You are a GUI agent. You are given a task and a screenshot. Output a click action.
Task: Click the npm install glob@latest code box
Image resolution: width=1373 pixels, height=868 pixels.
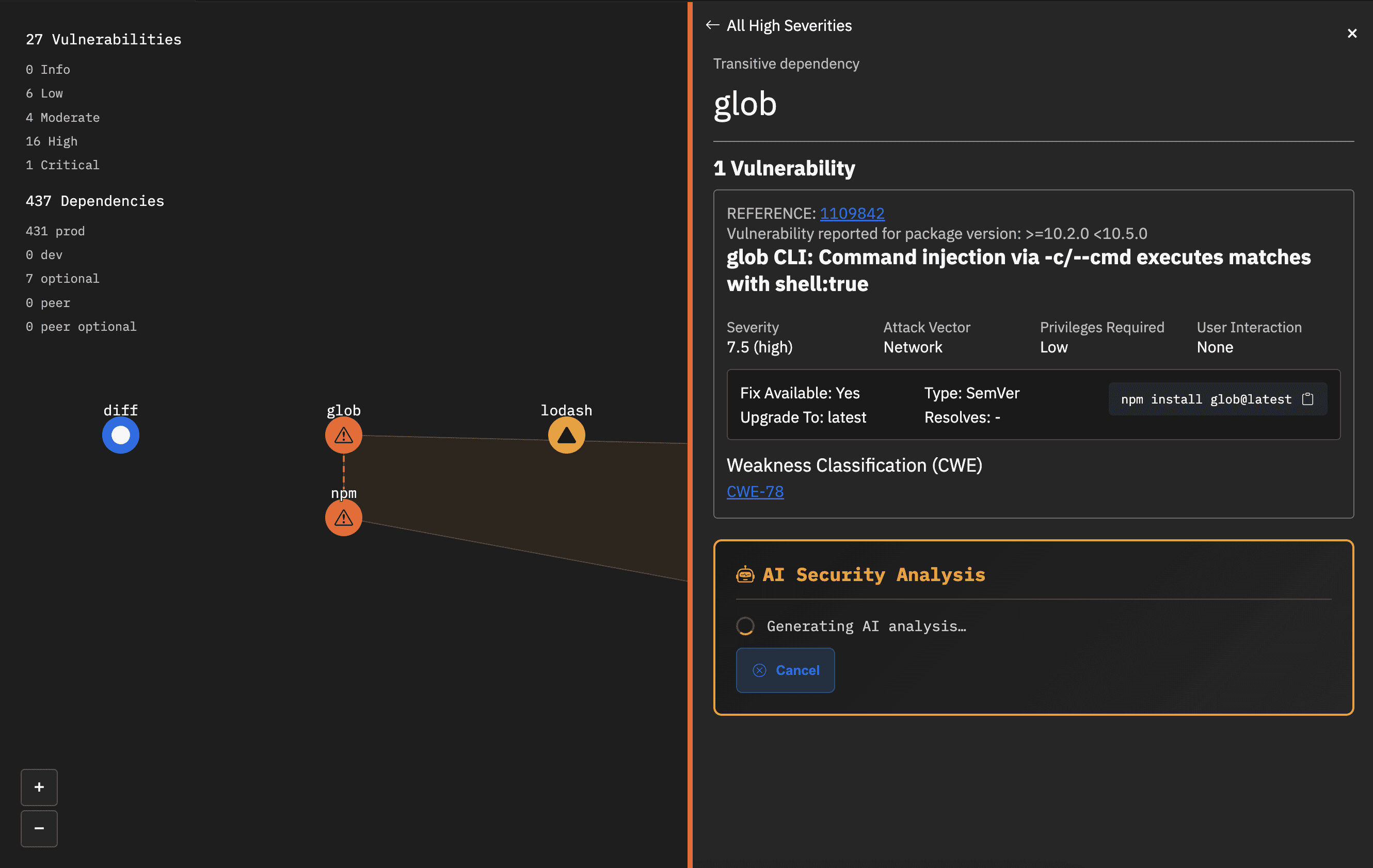[1205, 399]
